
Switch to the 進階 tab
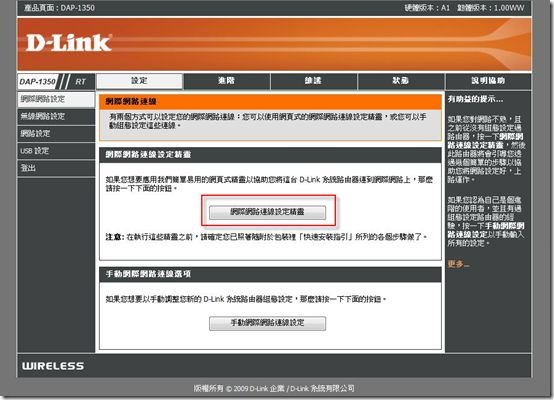pos(226,81)
